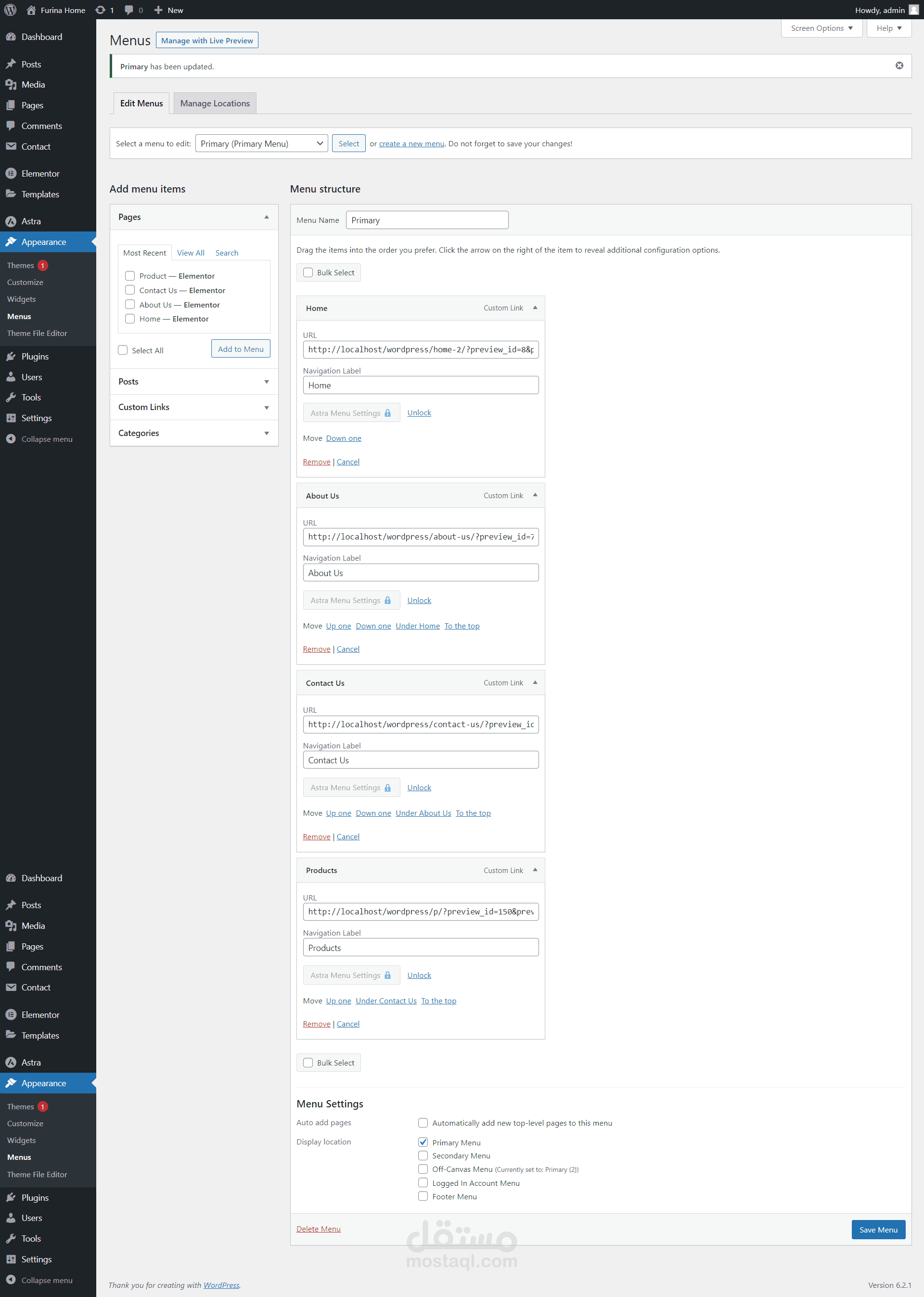The height and width of the screenshot is (1297, 924).
Task: Switch to the View All pages tab
Action: click(x=190, y=253)
